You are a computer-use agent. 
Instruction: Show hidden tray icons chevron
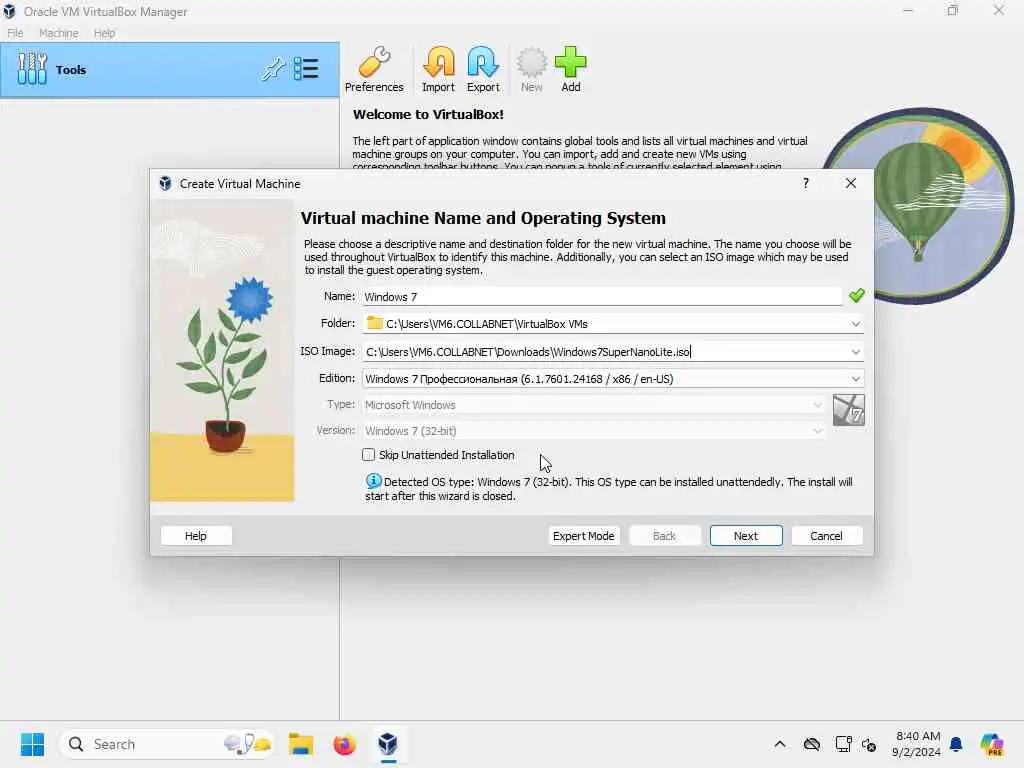[780, 744]
